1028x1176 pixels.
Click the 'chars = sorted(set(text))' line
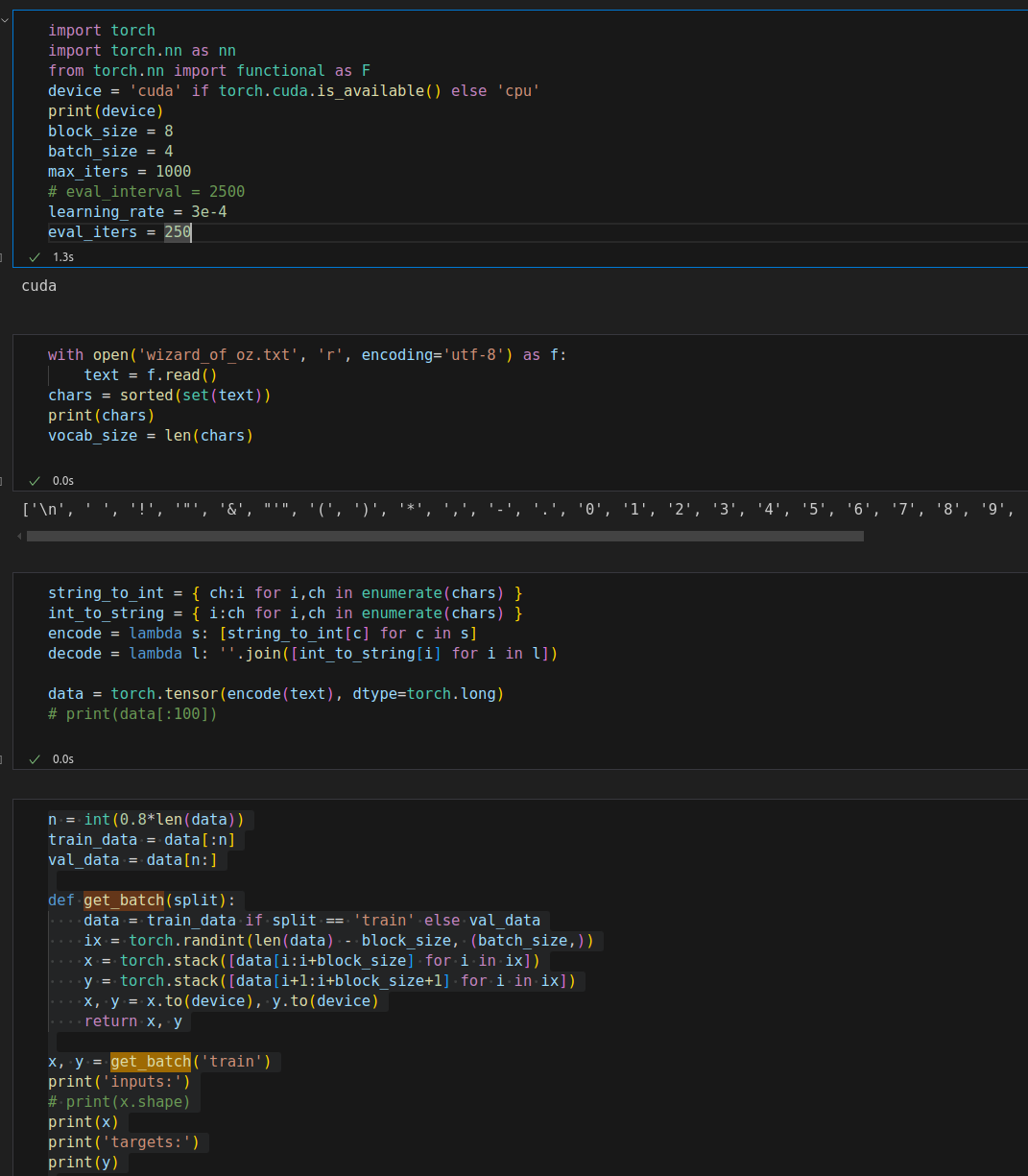(x=160, y=396)
